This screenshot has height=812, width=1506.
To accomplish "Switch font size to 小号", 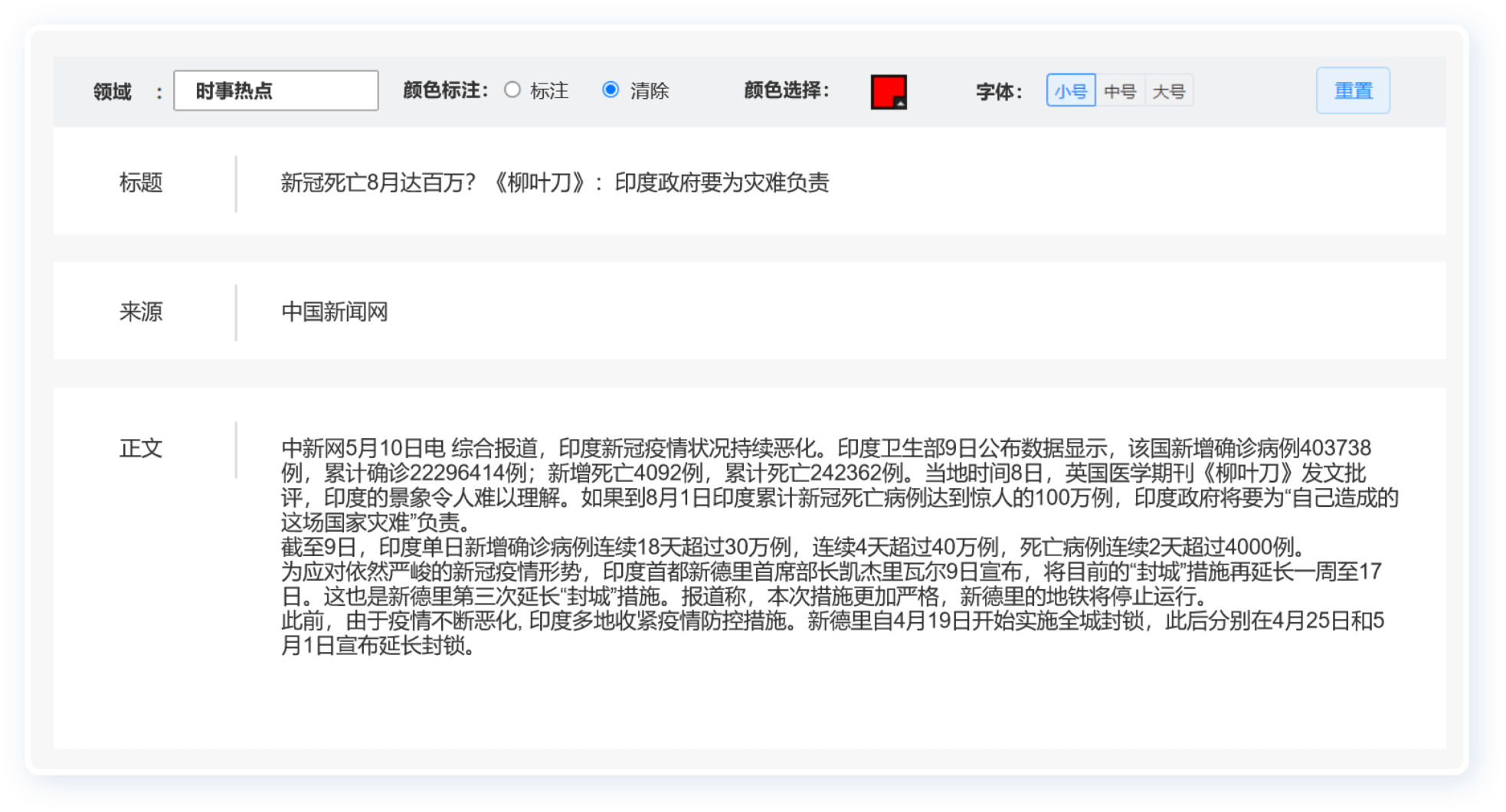I will point(1070,91).
